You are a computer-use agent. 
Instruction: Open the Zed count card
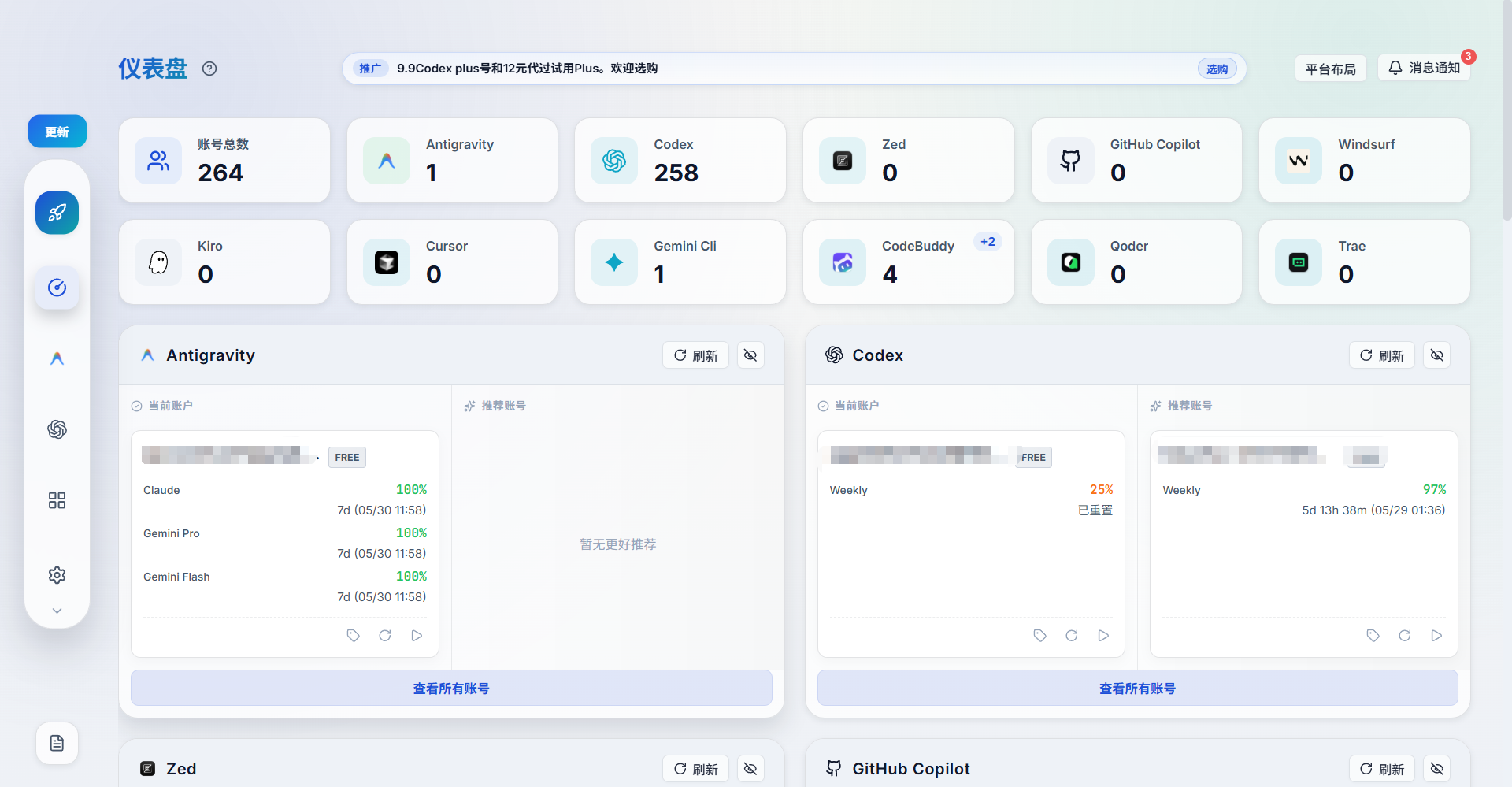click(x=909, y=160)
